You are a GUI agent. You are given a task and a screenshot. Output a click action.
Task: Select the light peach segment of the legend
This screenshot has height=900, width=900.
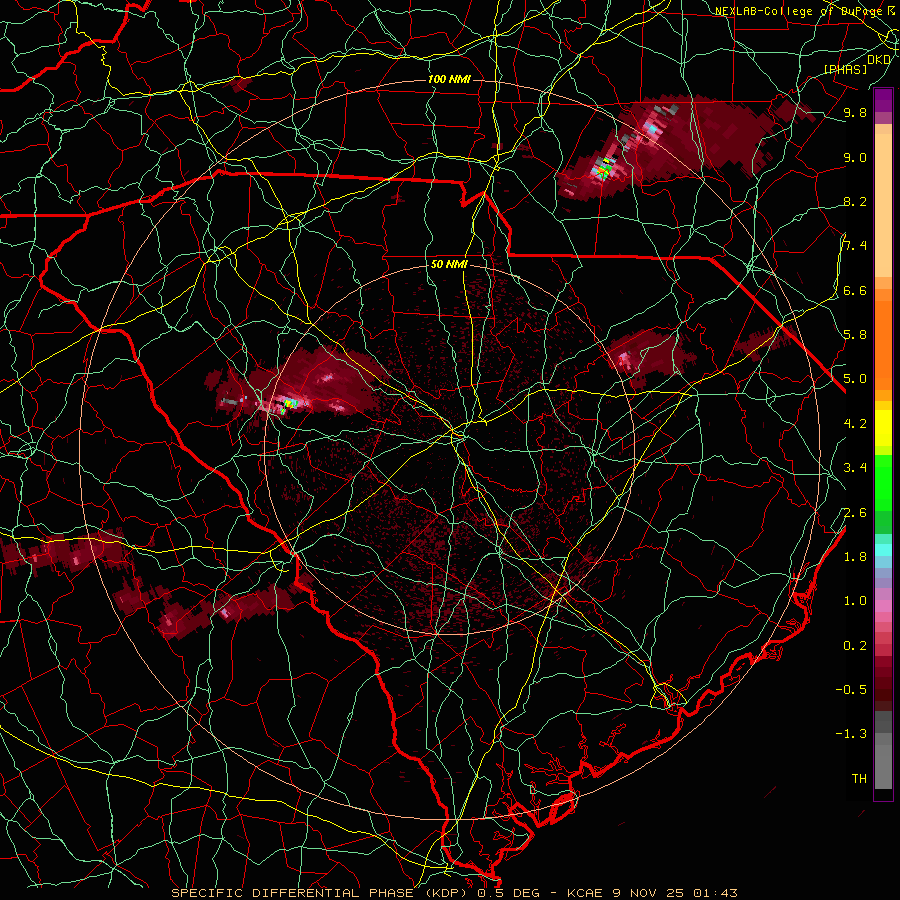883,205
